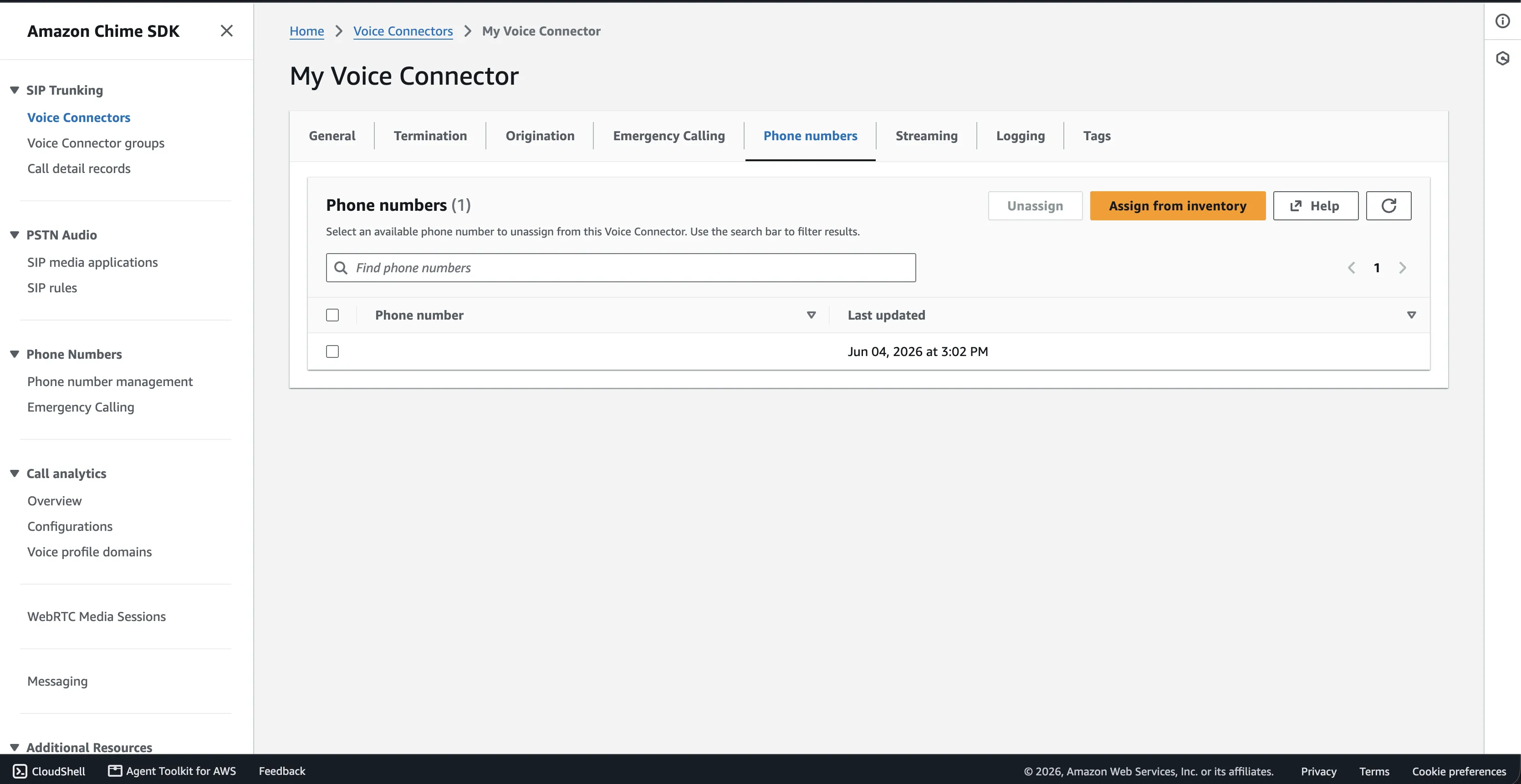Open Privacy link in footer
The width and height of the screenshot is (1521, 784).
1318,771
